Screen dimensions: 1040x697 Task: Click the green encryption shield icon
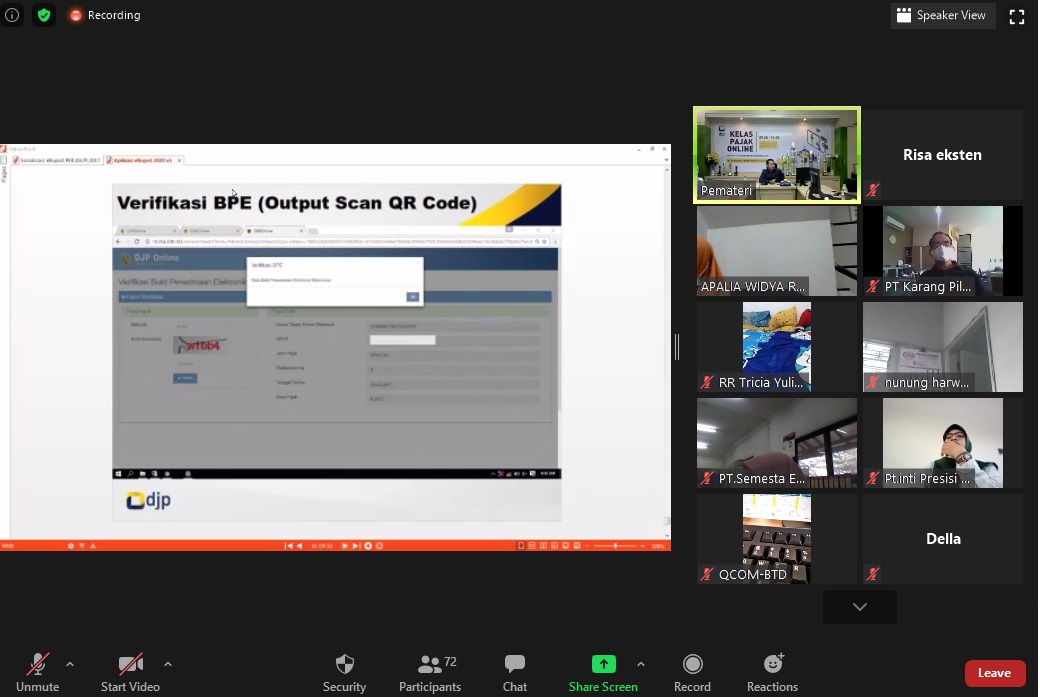point(43,15)
